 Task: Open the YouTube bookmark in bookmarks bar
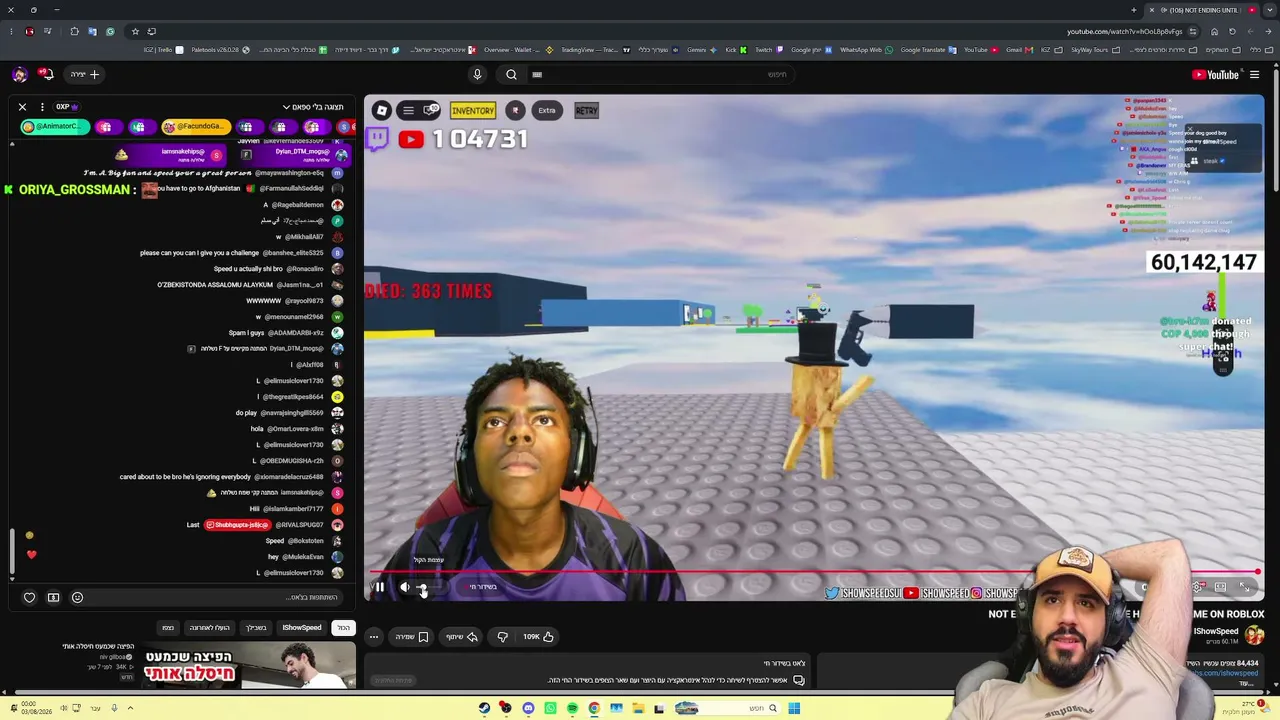point(980,50)
